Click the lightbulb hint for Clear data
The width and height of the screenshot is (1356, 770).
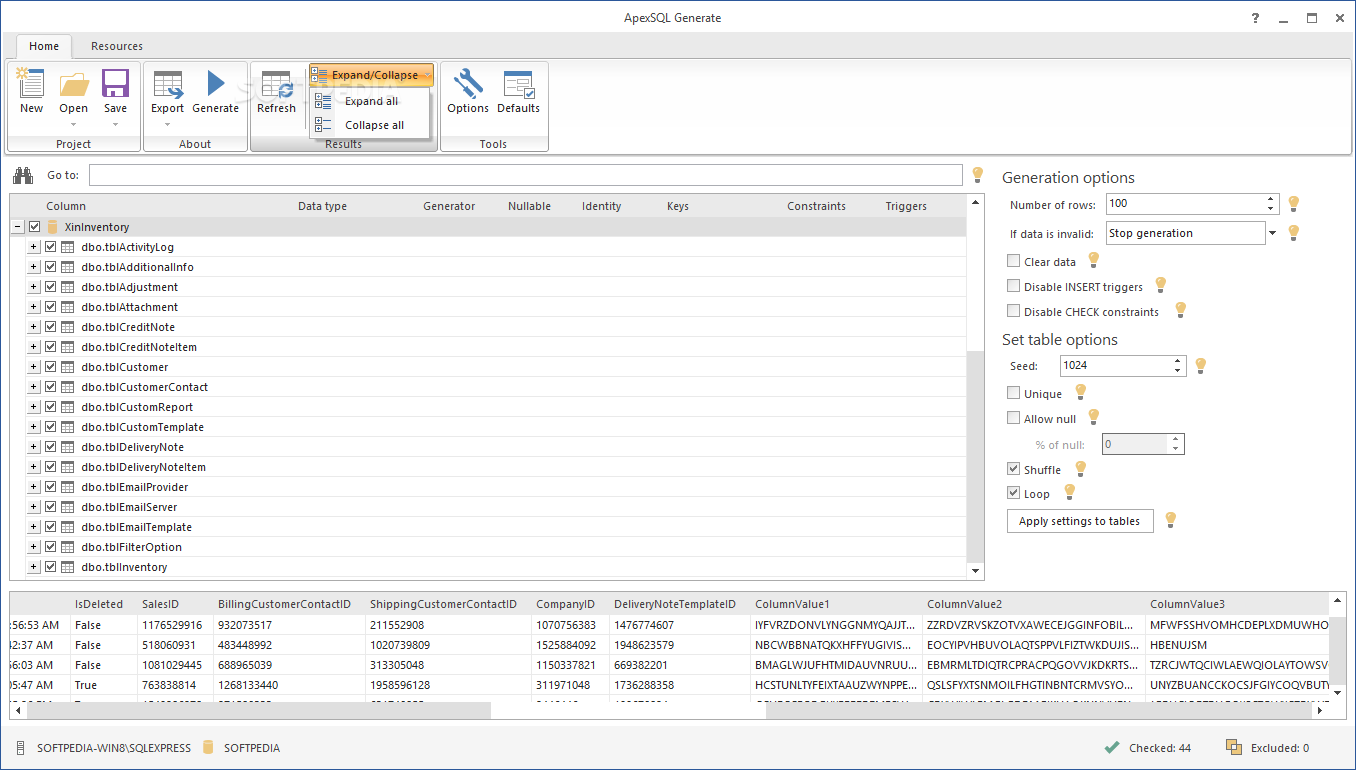pyautogui.click(x=1093, y=260)
